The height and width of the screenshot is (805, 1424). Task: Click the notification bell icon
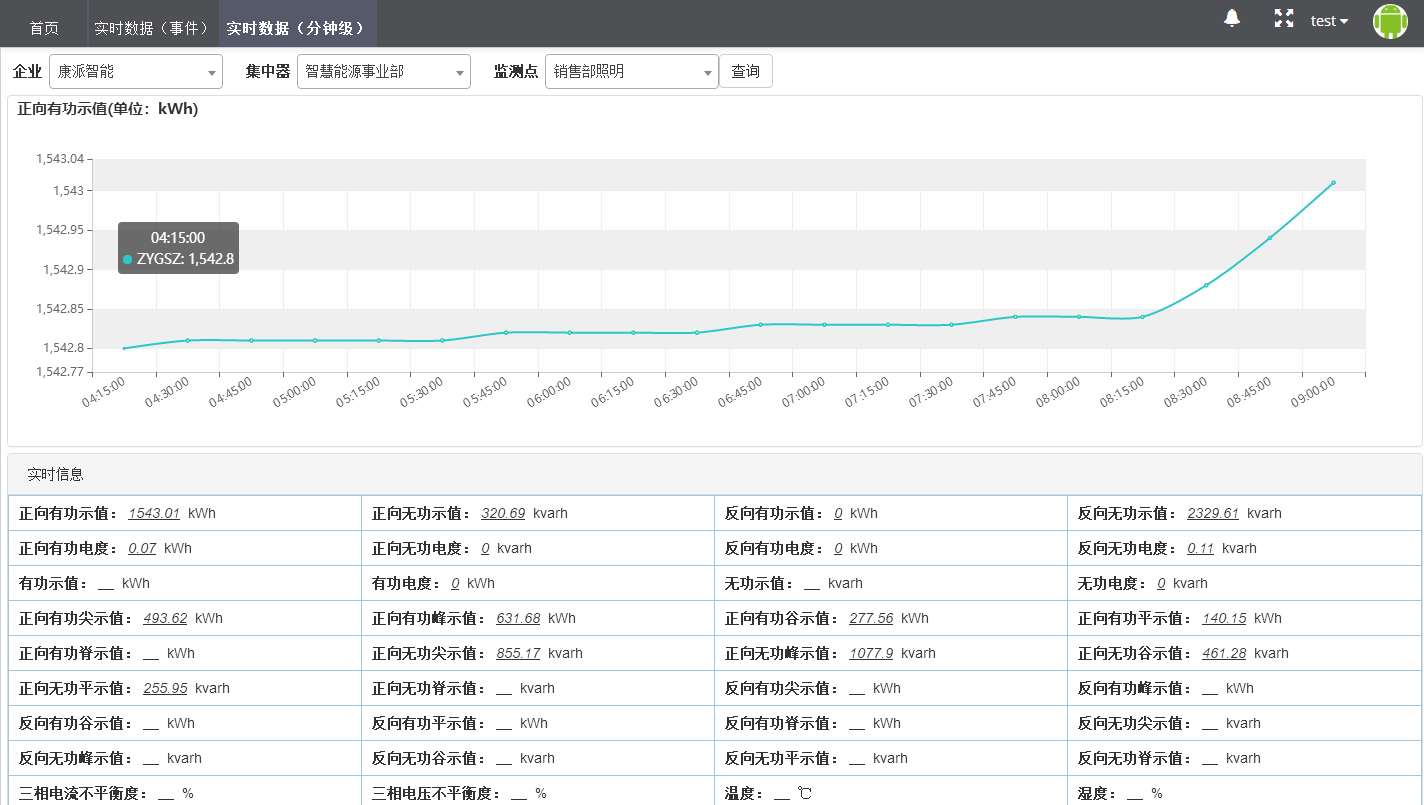pos(1232,18)
